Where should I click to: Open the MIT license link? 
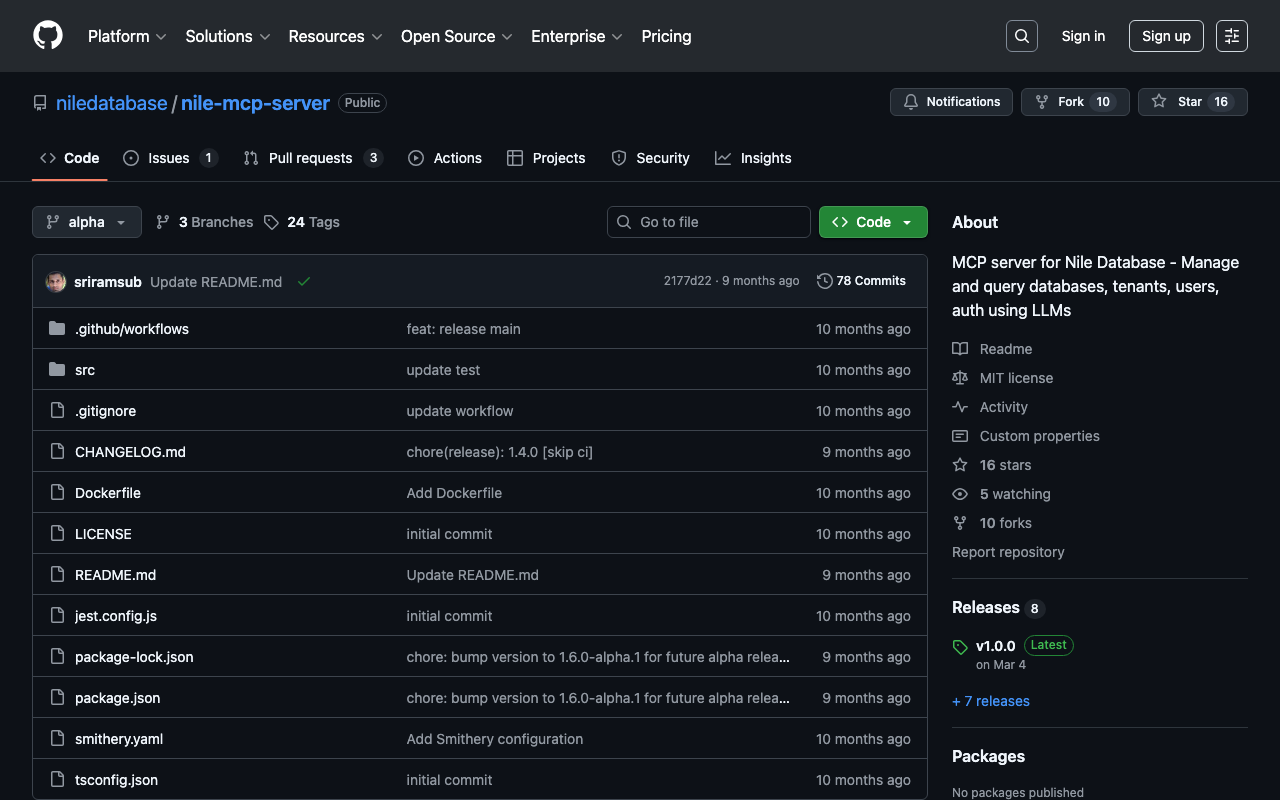(x=1016, y=378)
